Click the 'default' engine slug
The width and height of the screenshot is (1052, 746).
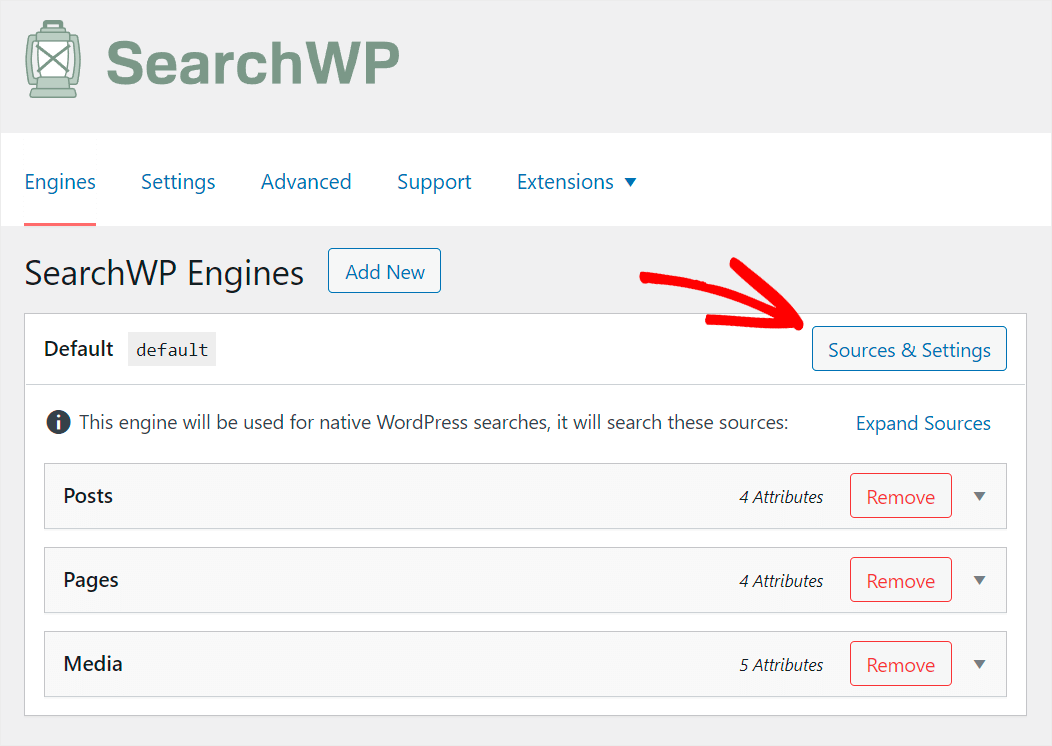[x=172, y=350]
